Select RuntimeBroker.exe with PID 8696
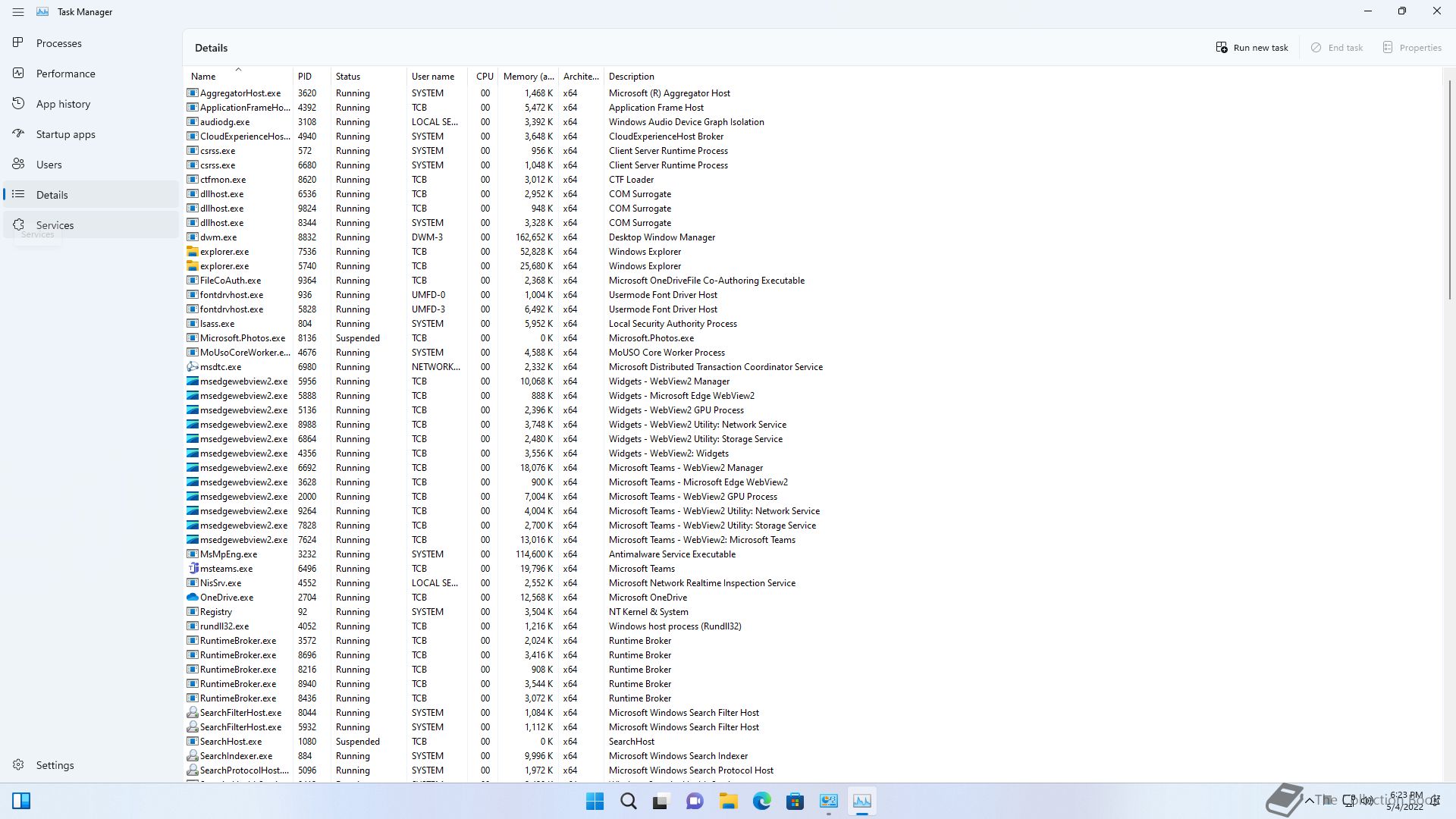 coord(813,655)
